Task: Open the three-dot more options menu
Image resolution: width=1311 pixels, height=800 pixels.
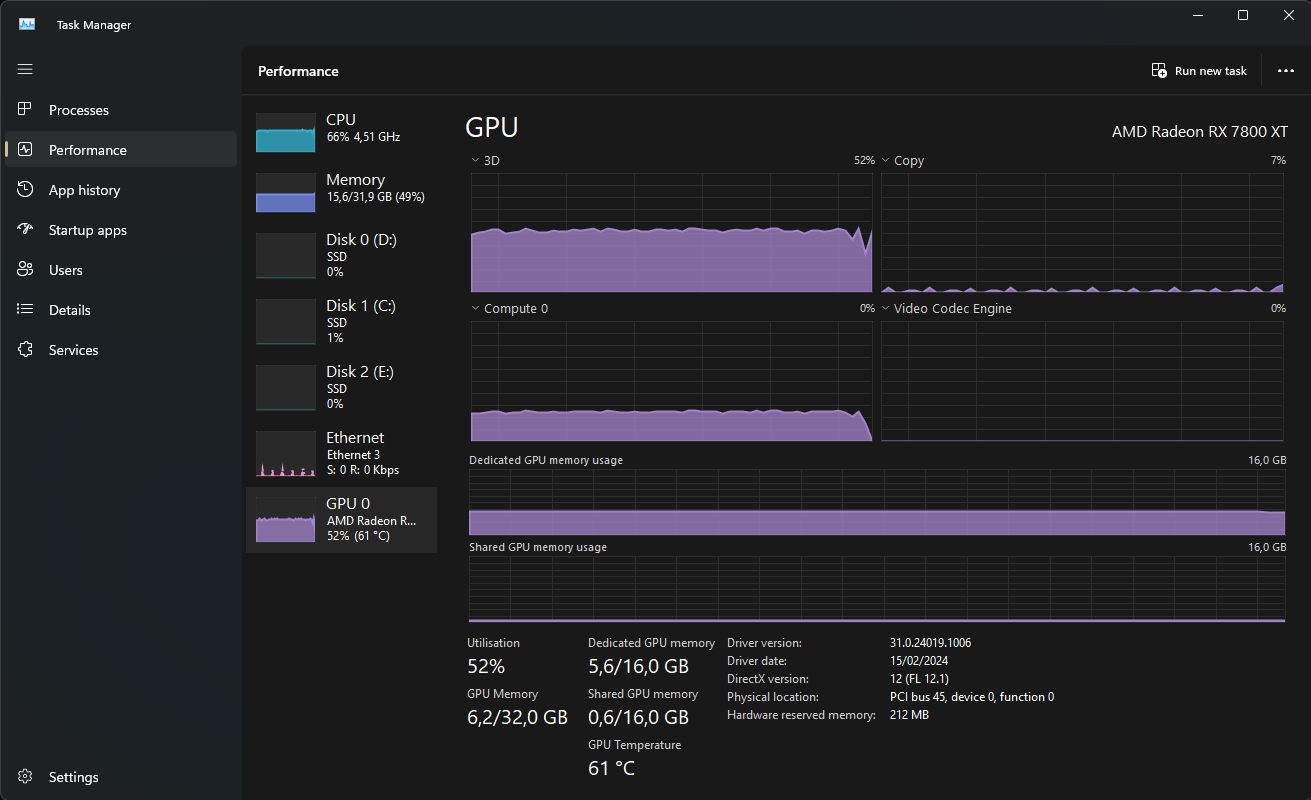Action: [x=1285, y=71]
